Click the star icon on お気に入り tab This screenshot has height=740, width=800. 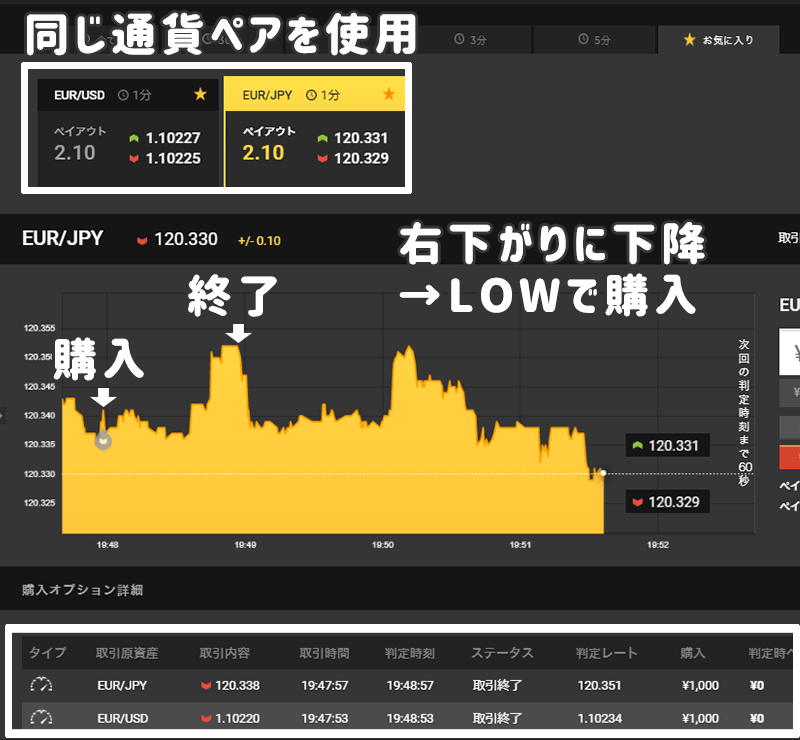pyautogui.click(x=689, y=39)
